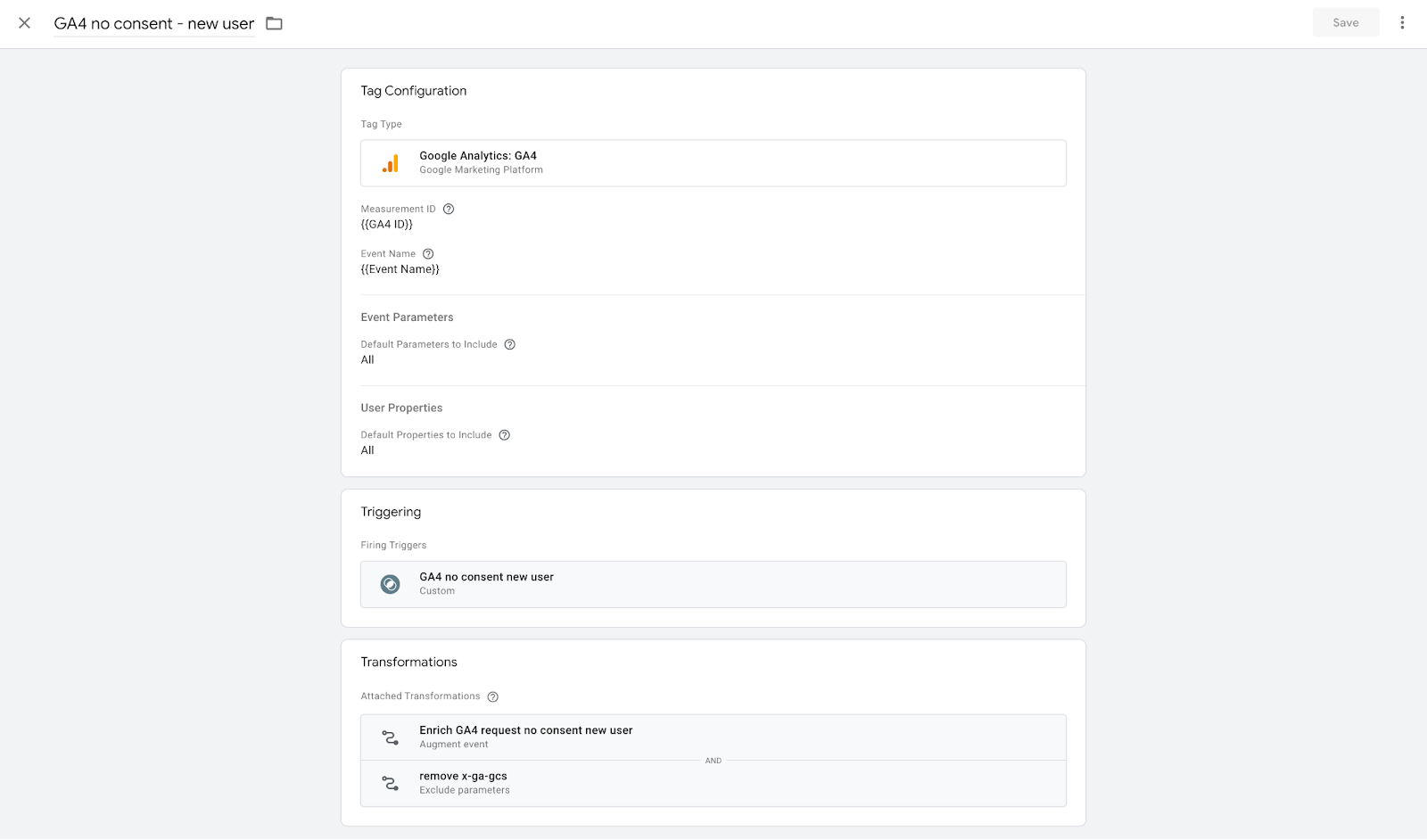The image size is (1427, 840).
Task: Click the Firing Triggers label
Action: [x=393, y=545]
